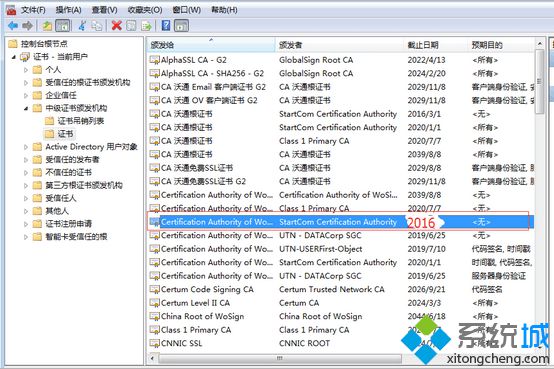
Task: Collapse the 中级证书颁发机构 node
Action: coord(26,108)
